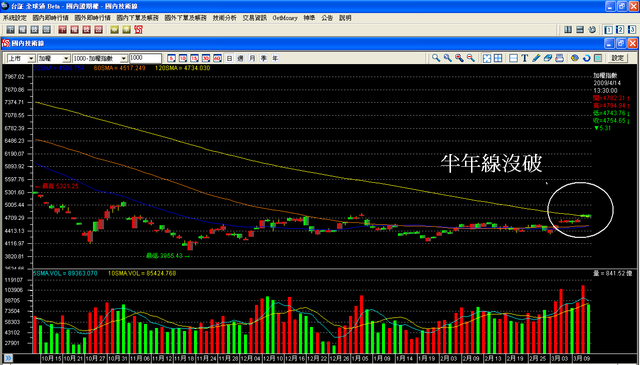
Task: Switch chart to yearly 年 period
Action: (x=275, y=58)
